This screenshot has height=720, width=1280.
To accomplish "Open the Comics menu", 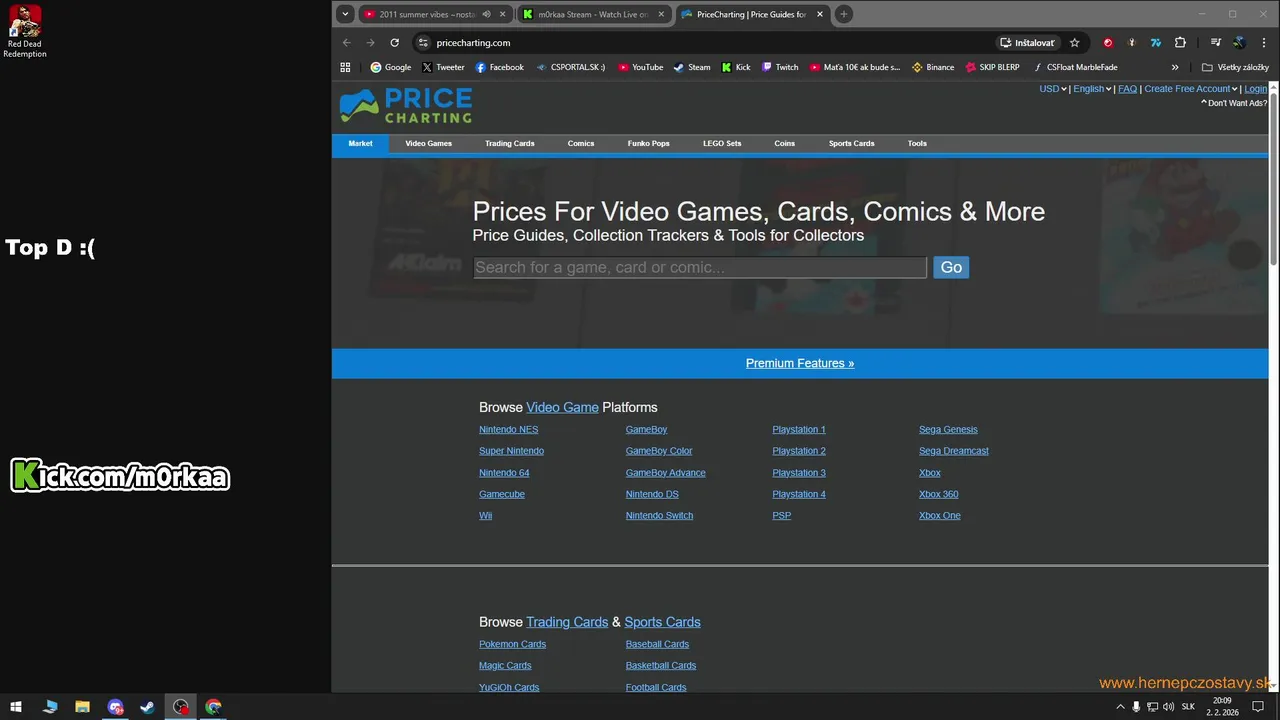I will click(581, 144).
